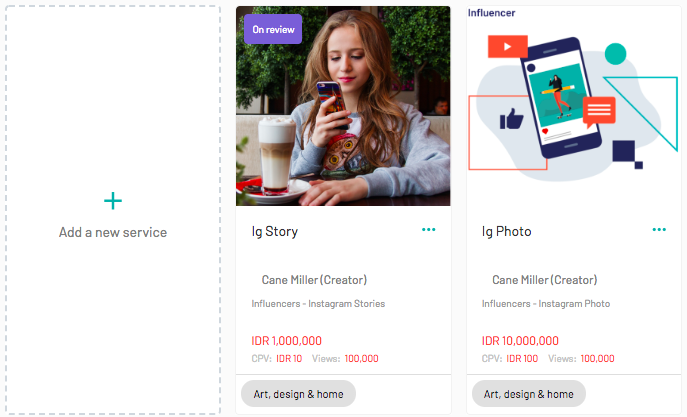Click the IDR 10,000,000 price

click(520, 341)
